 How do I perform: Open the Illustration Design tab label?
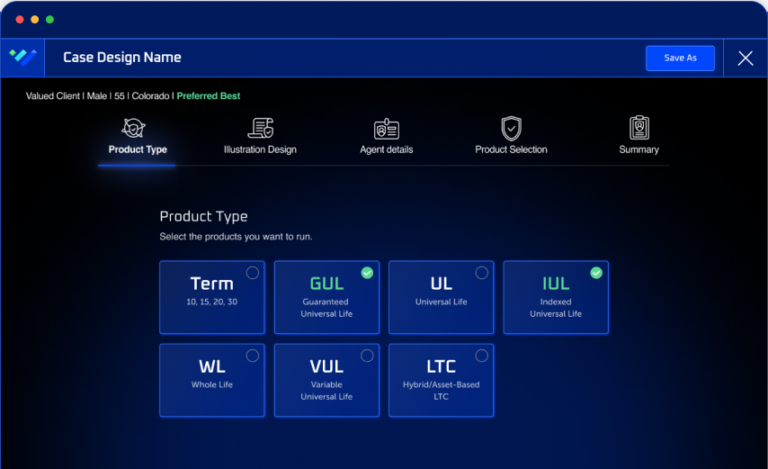pyautogui.click(x=260, y=150)
